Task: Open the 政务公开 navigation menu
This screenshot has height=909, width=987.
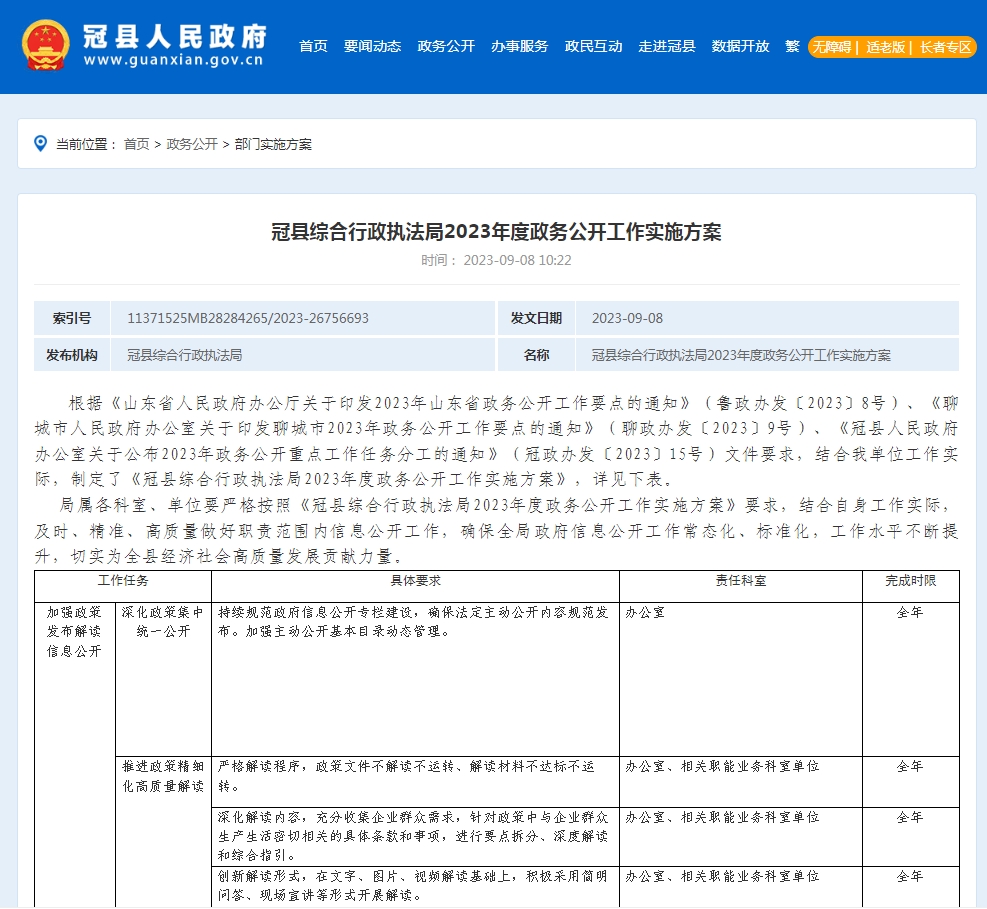Action: 446,47
